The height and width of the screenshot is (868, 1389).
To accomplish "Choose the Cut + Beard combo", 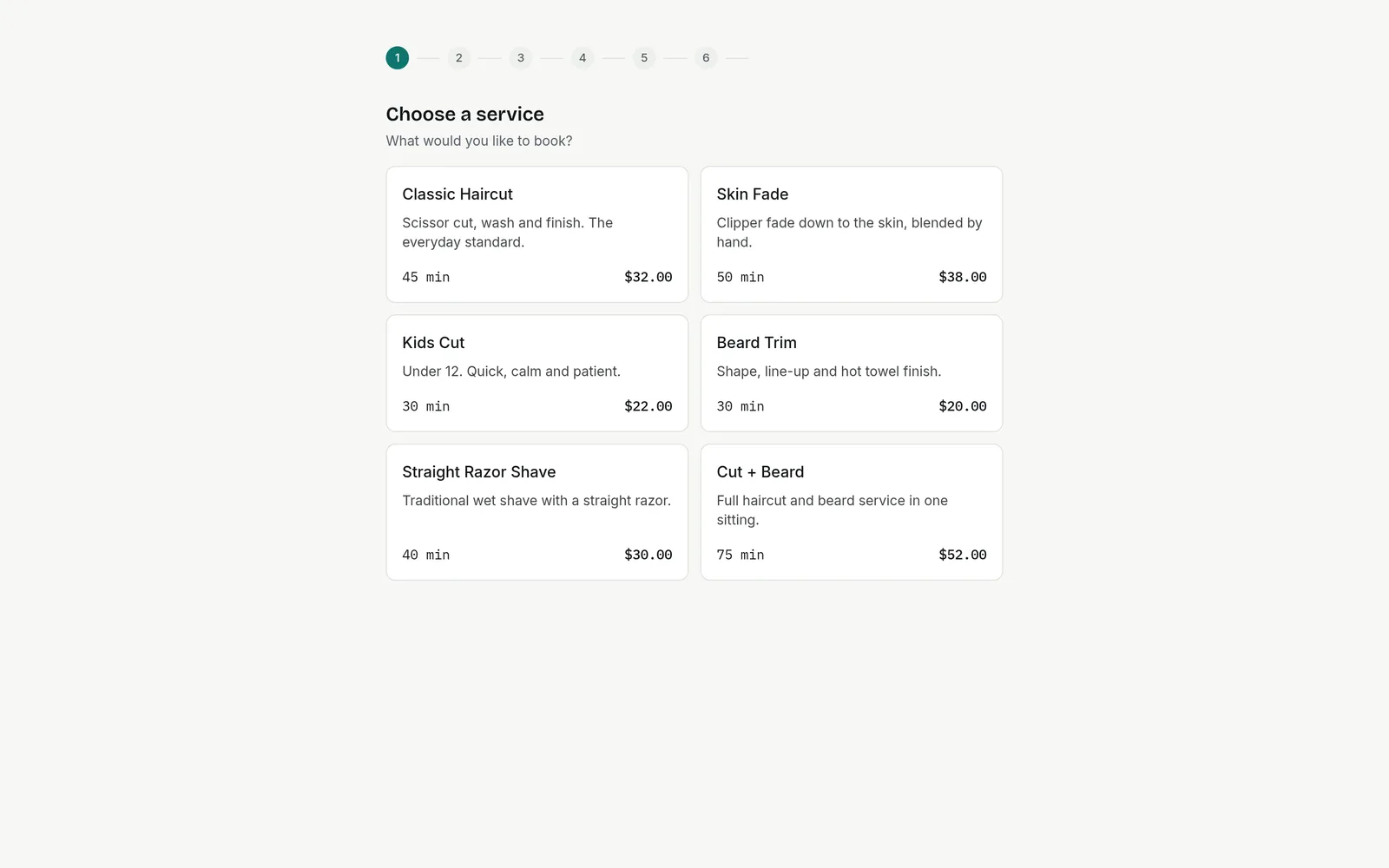I will (x=851, y=512).
